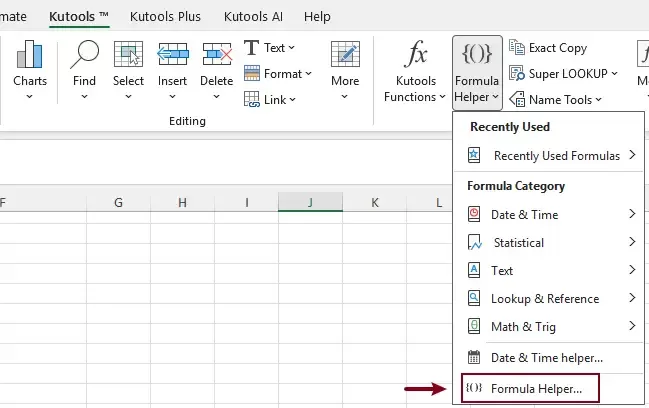Select the Lookup & Reference label
The image size is (649, 408).
pos(545,299)
